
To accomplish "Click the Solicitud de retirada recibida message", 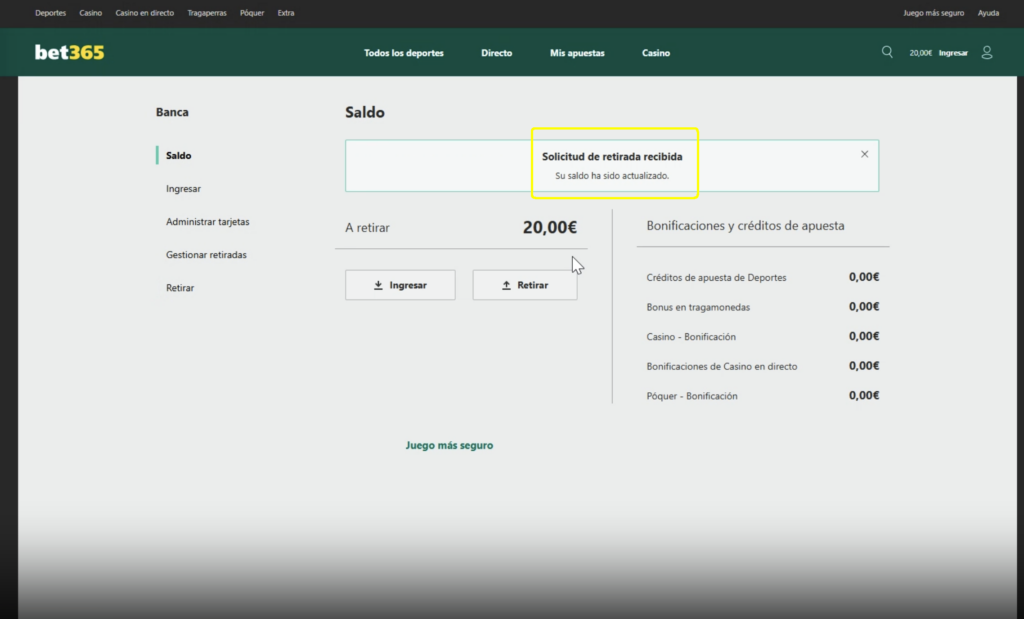I will click(612, 157).
